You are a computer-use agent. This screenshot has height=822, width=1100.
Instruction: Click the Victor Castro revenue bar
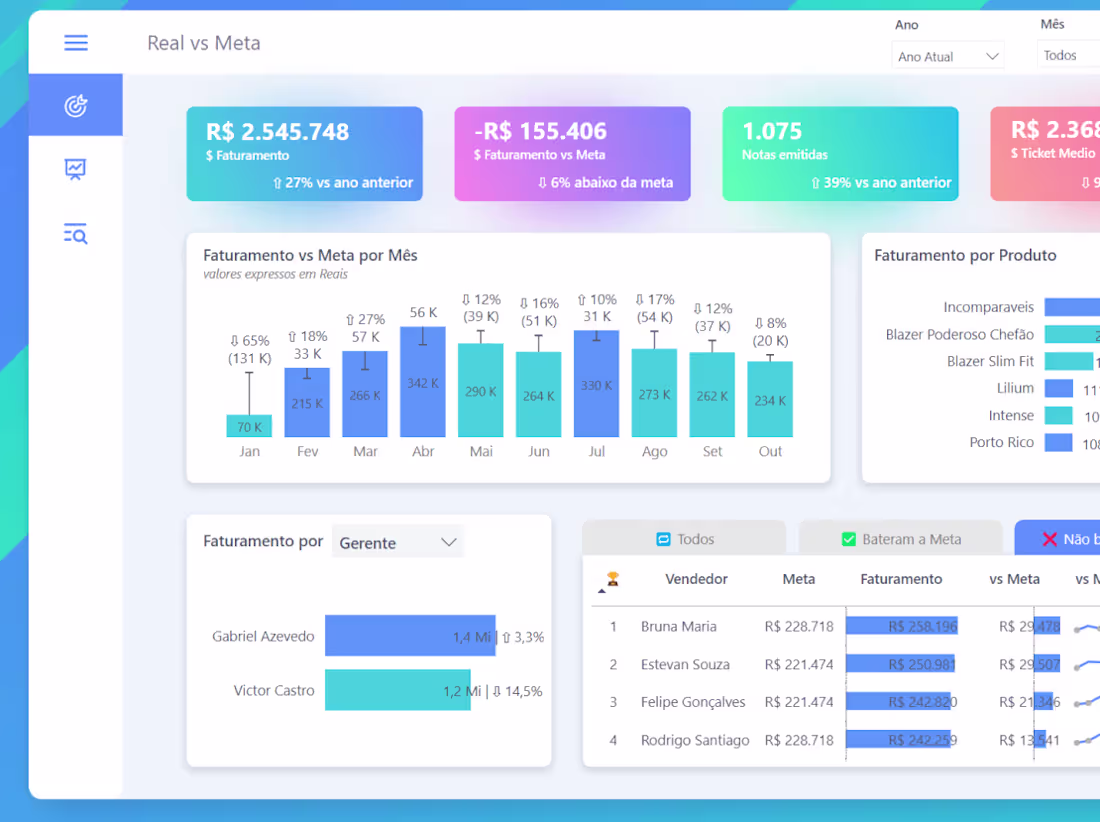click(398, 690)
